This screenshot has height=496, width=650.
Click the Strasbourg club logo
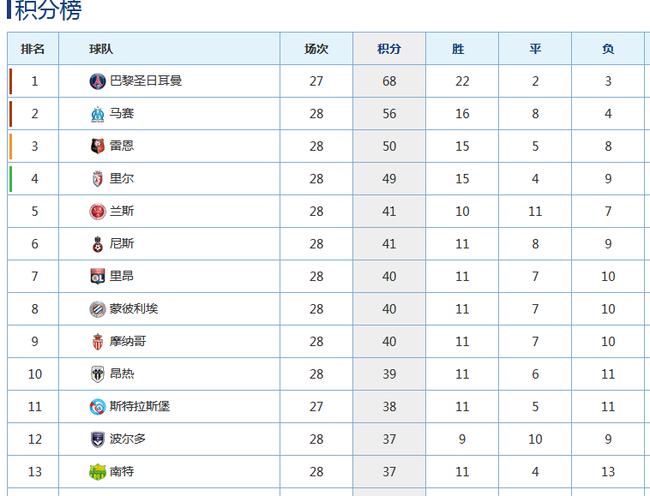(97, 406)
